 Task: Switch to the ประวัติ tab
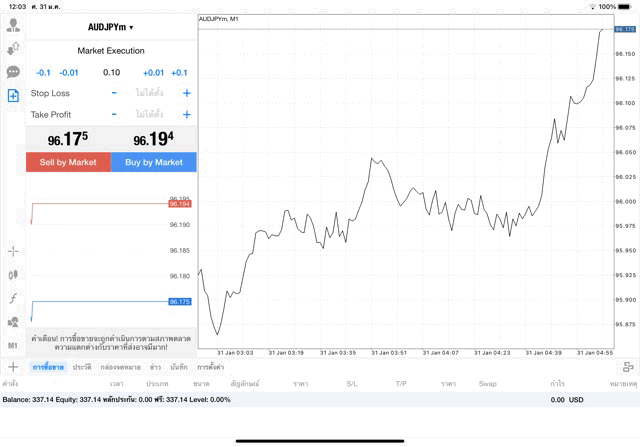pyautogui.click(x=81, y=368)
